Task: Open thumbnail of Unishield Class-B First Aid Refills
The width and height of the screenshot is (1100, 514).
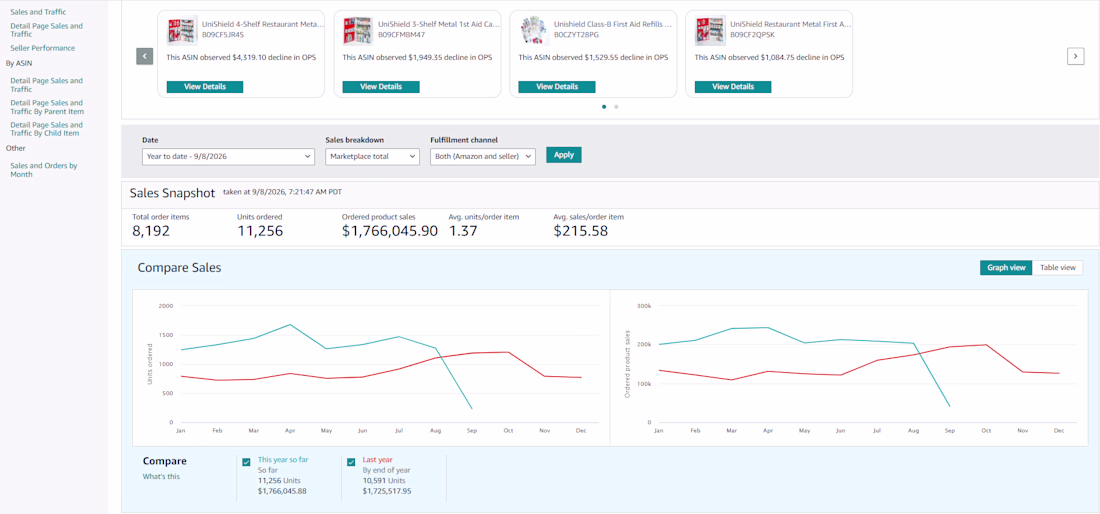Action: coord(534,31)
